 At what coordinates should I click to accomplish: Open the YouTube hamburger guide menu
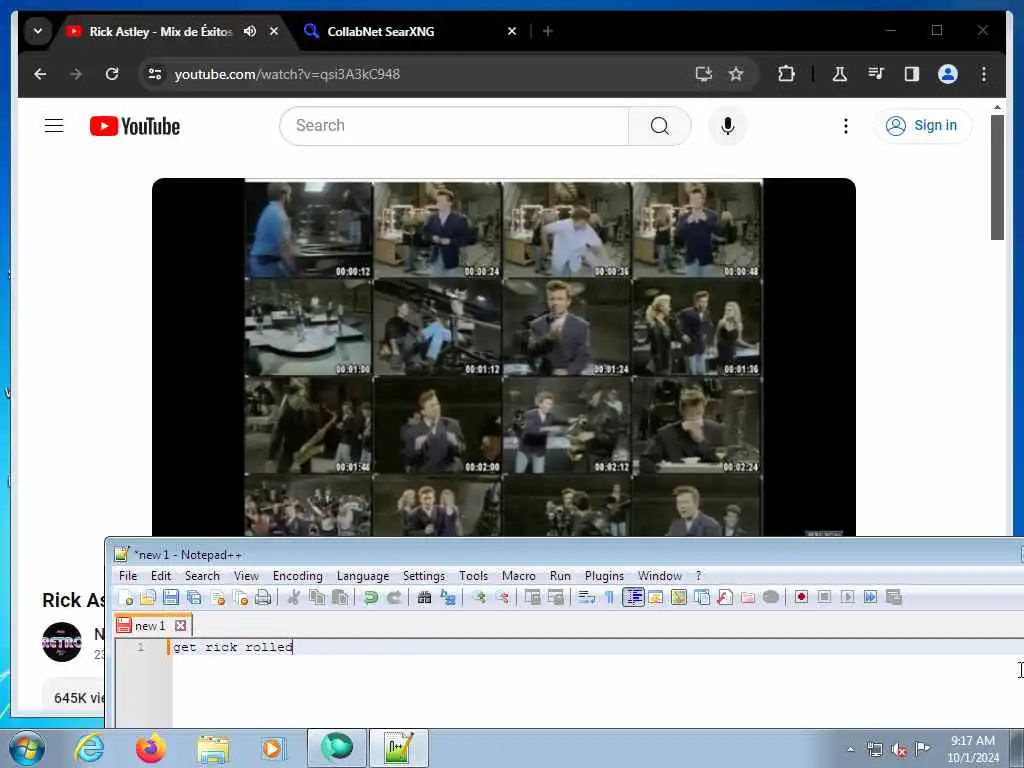click(54, 125)
